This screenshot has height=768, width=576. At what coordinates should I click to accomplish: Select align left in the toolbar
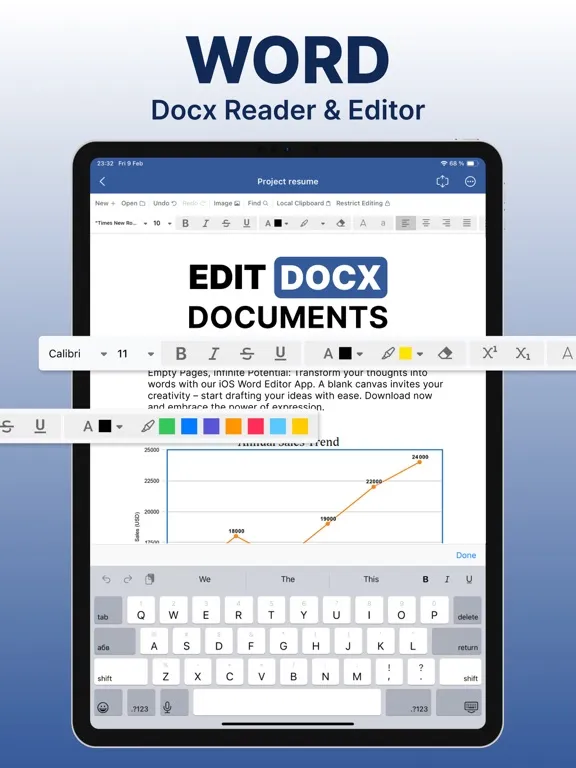pyautogui.click(x=406, y=223)
